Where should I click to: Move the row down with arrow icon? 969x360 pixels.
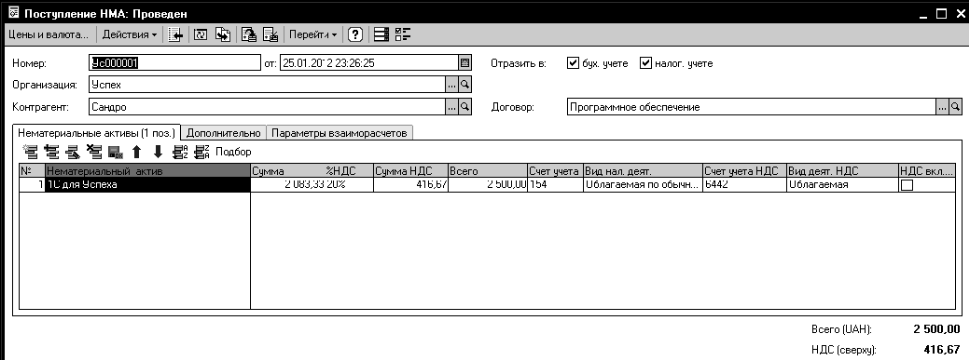(158, 151)
